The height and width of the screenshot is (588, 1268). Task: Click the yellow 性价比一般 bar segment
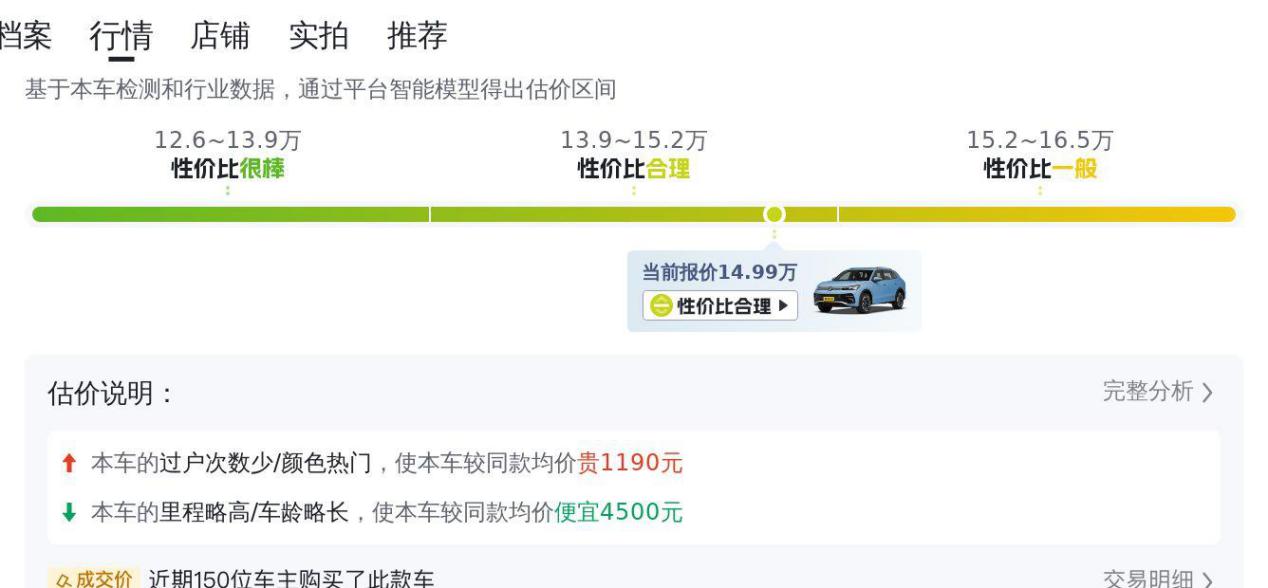click(1037, 214)
